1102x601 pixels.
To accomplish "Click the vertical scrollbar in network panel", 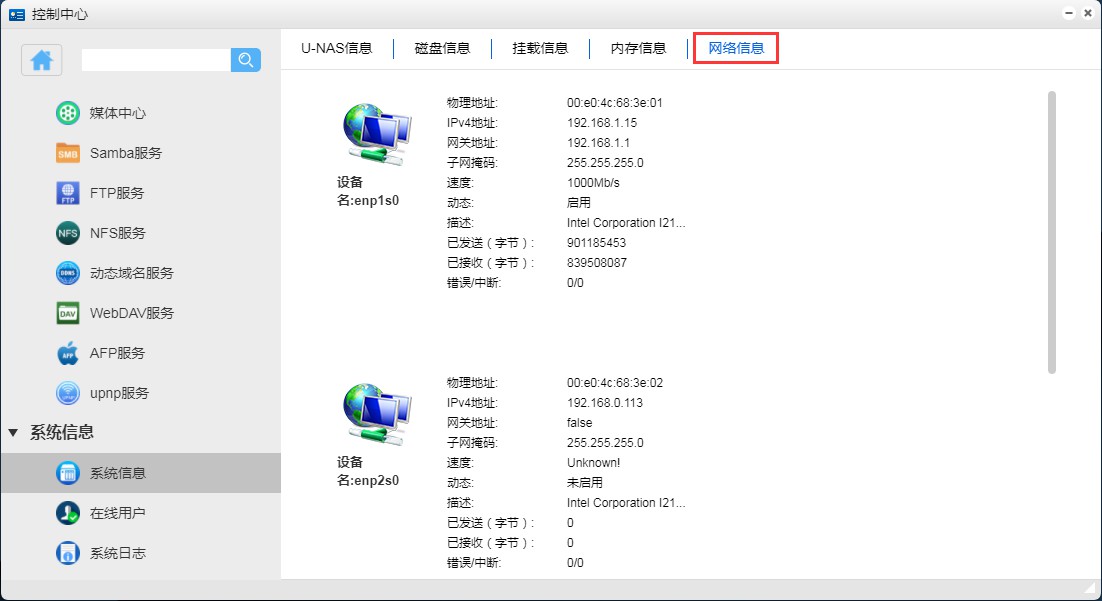I will point(1051,232).
